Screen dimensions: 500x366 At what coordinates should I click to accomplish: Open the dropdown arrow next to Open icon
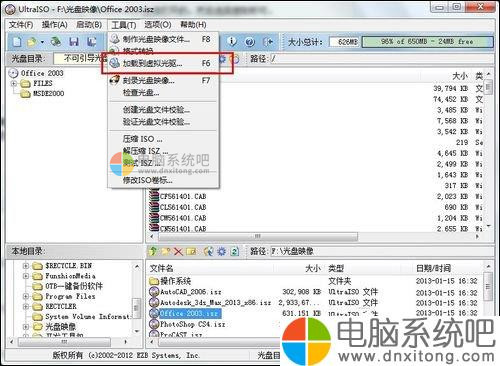pos(42,42)
